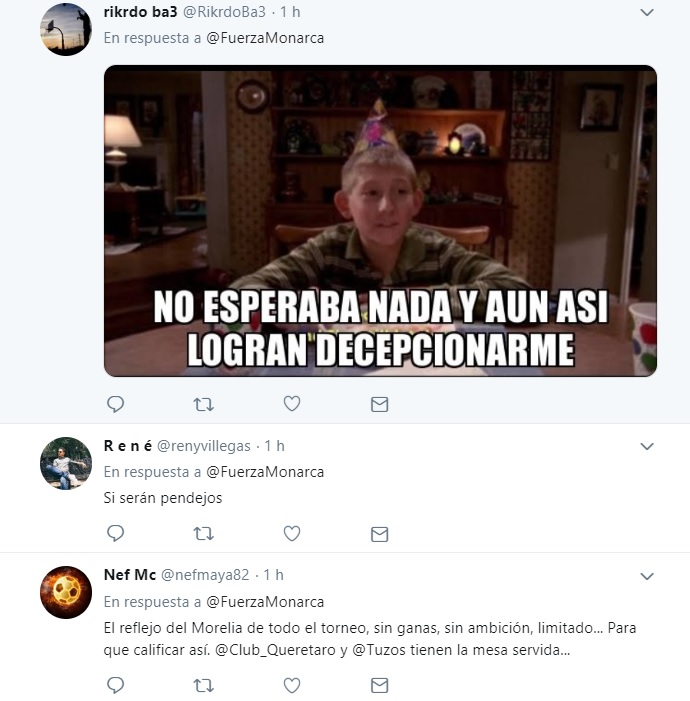This screenshot has height=701, width=690.
Task: Reply to René's tweet
Action: [115, 533]
